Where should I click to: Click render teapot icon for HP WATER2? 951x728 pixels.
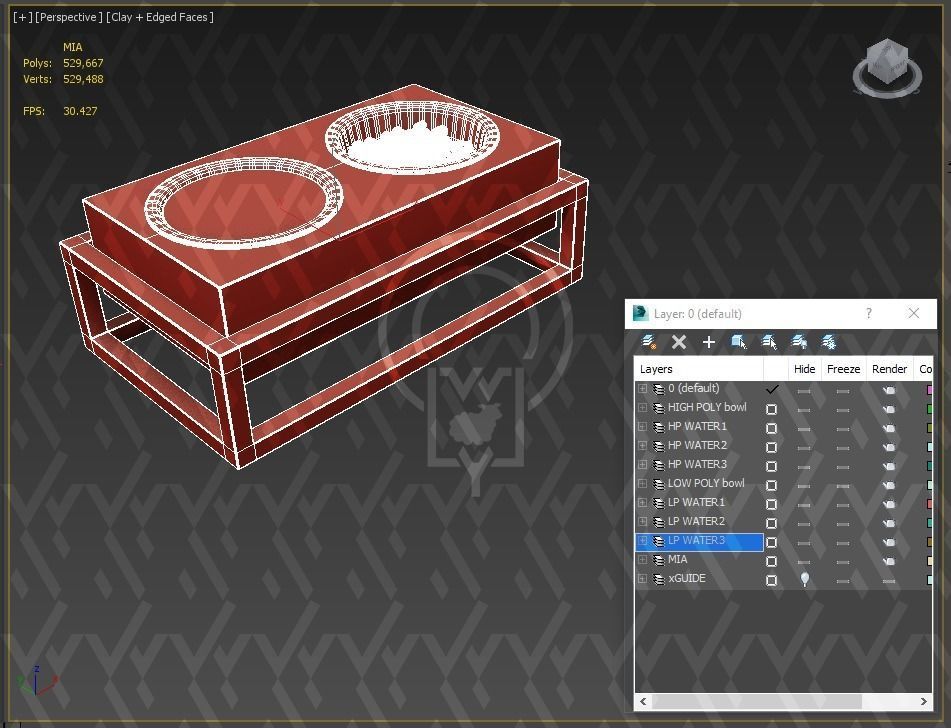click(x=889, y=447)
